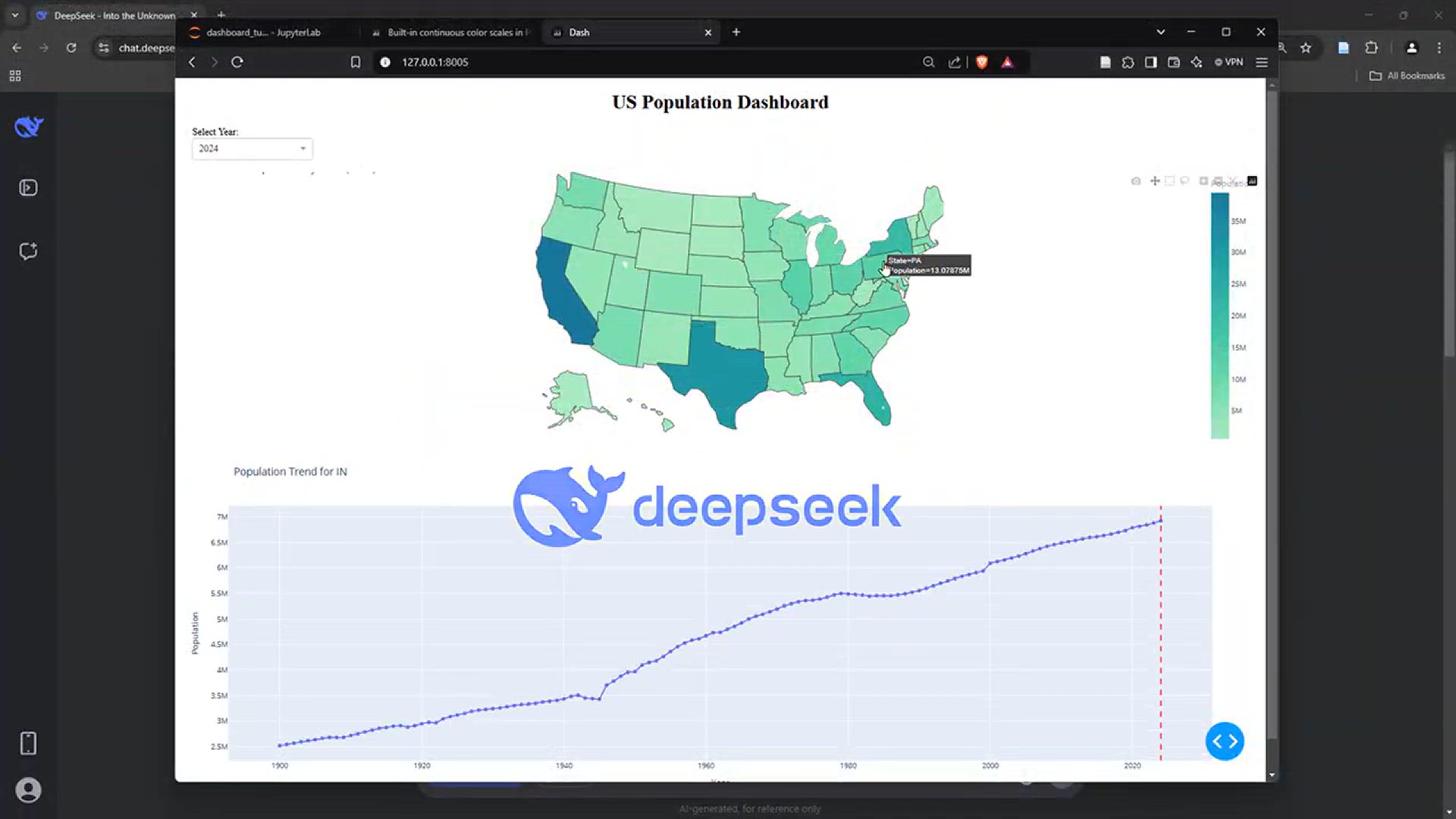Screen dimensions: 1456x819
Task: Toggle the browser sidebar panel icon
Action: tap(1150, 62)
